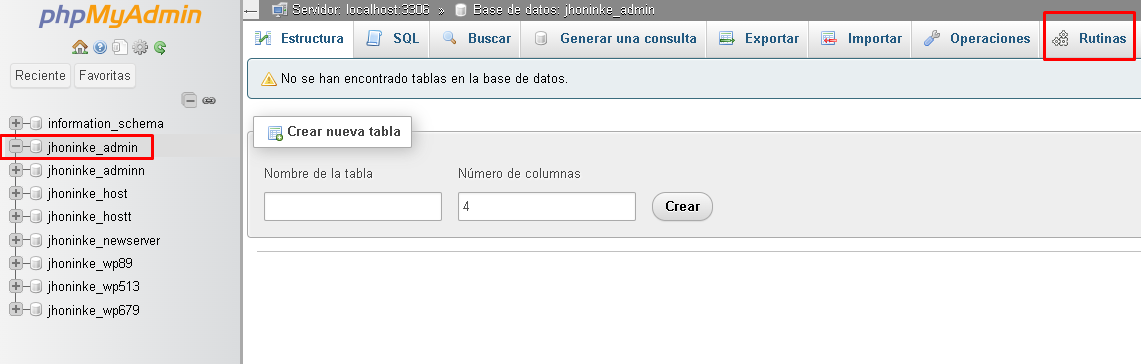1141x364 pixels.
Task: Click the Buscar magnifier icon
Action: click(x=450, y=39)
